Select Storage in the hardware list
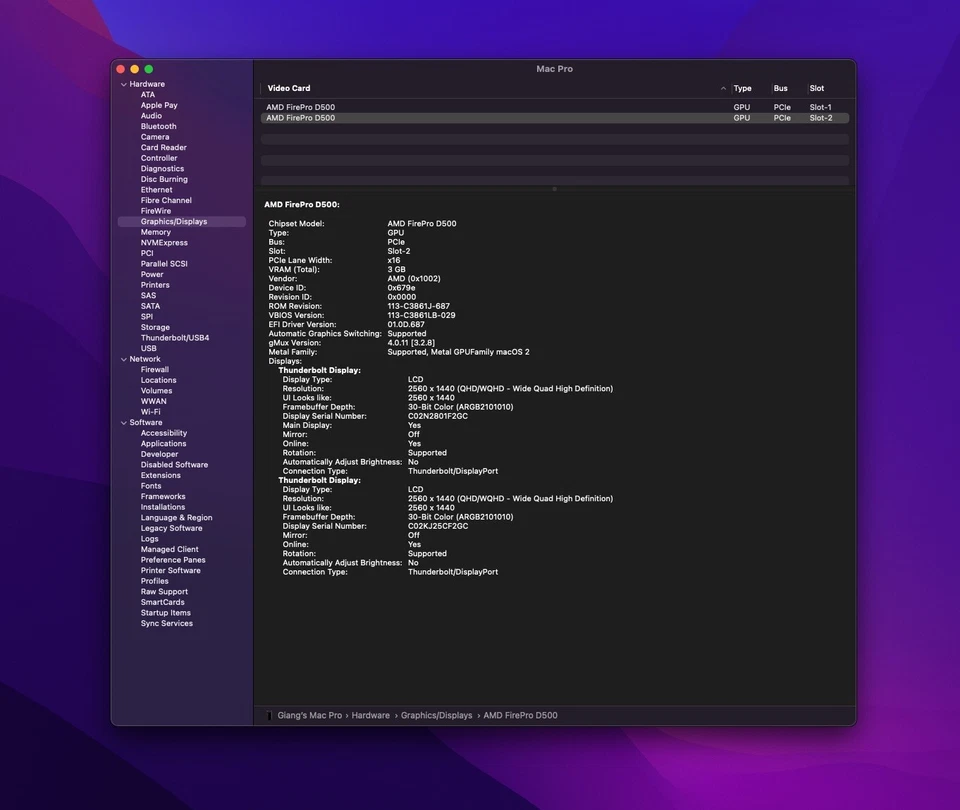The height and width of the screenshot is (810, 960). tap(155, 327)
